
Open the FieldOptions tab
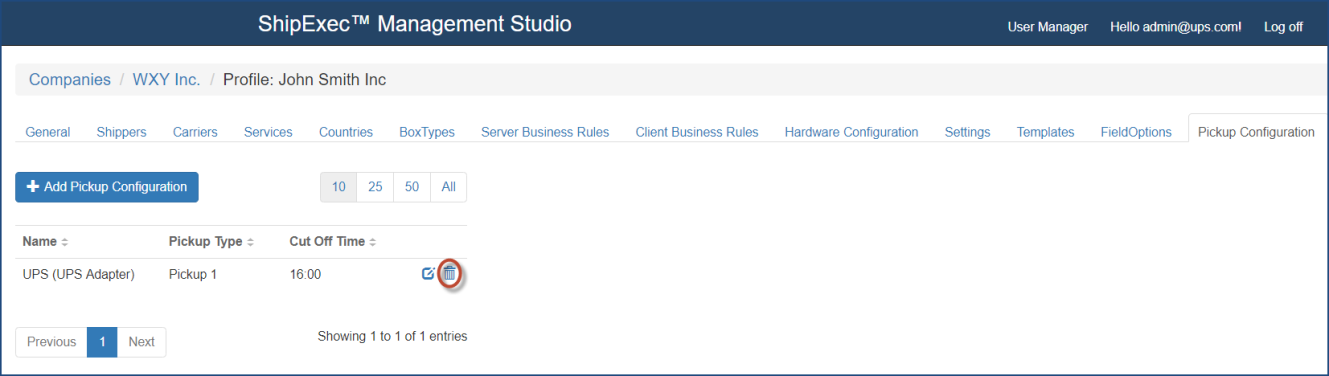point(1136,132)
